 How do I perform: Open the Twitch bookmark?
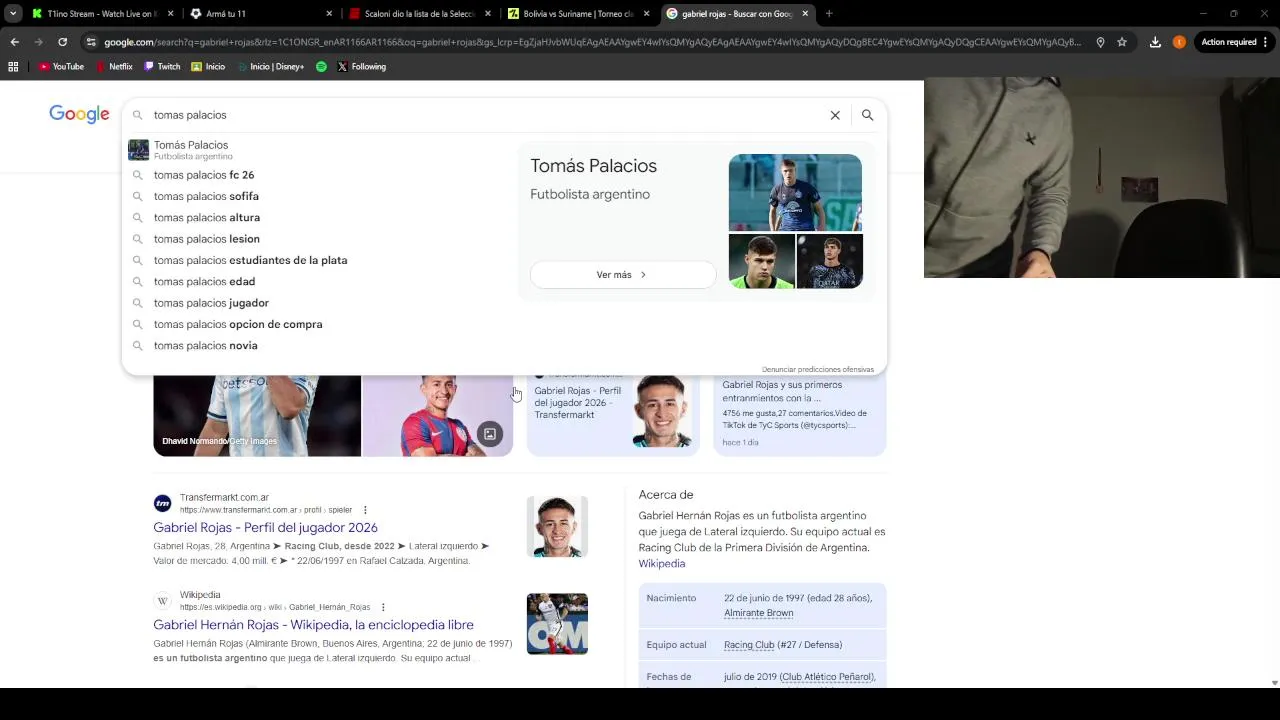click(x=162, y=67)
